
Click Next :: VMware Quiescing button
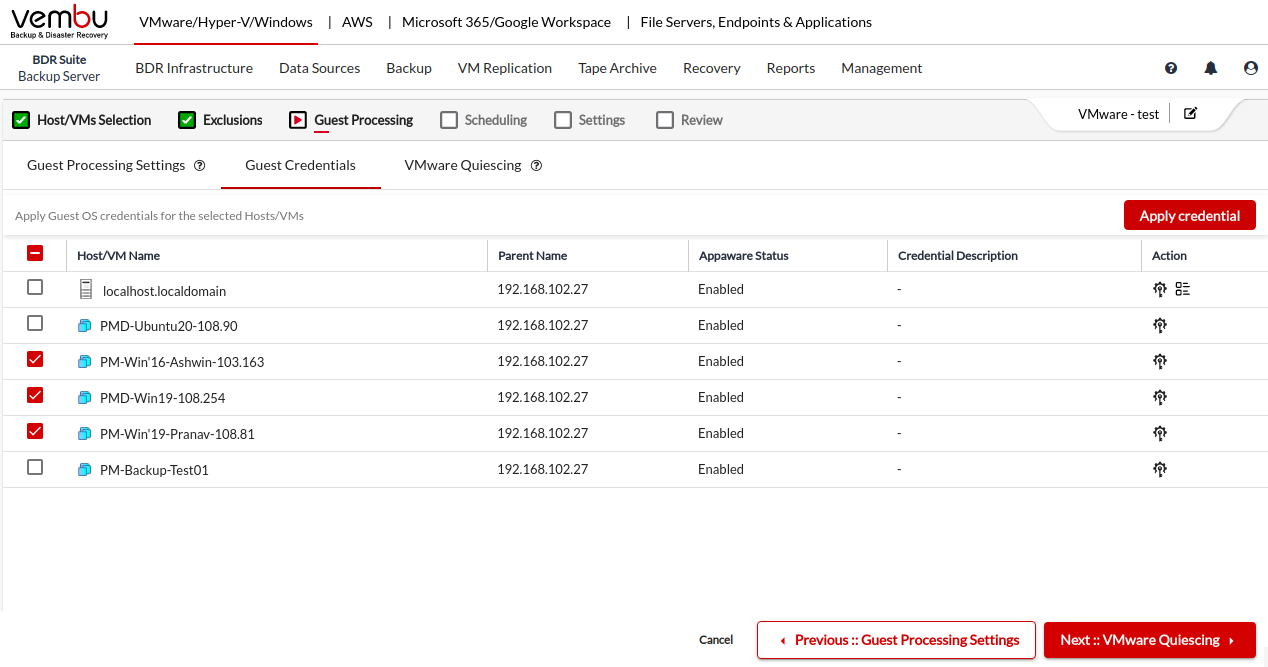(1148, 640)
